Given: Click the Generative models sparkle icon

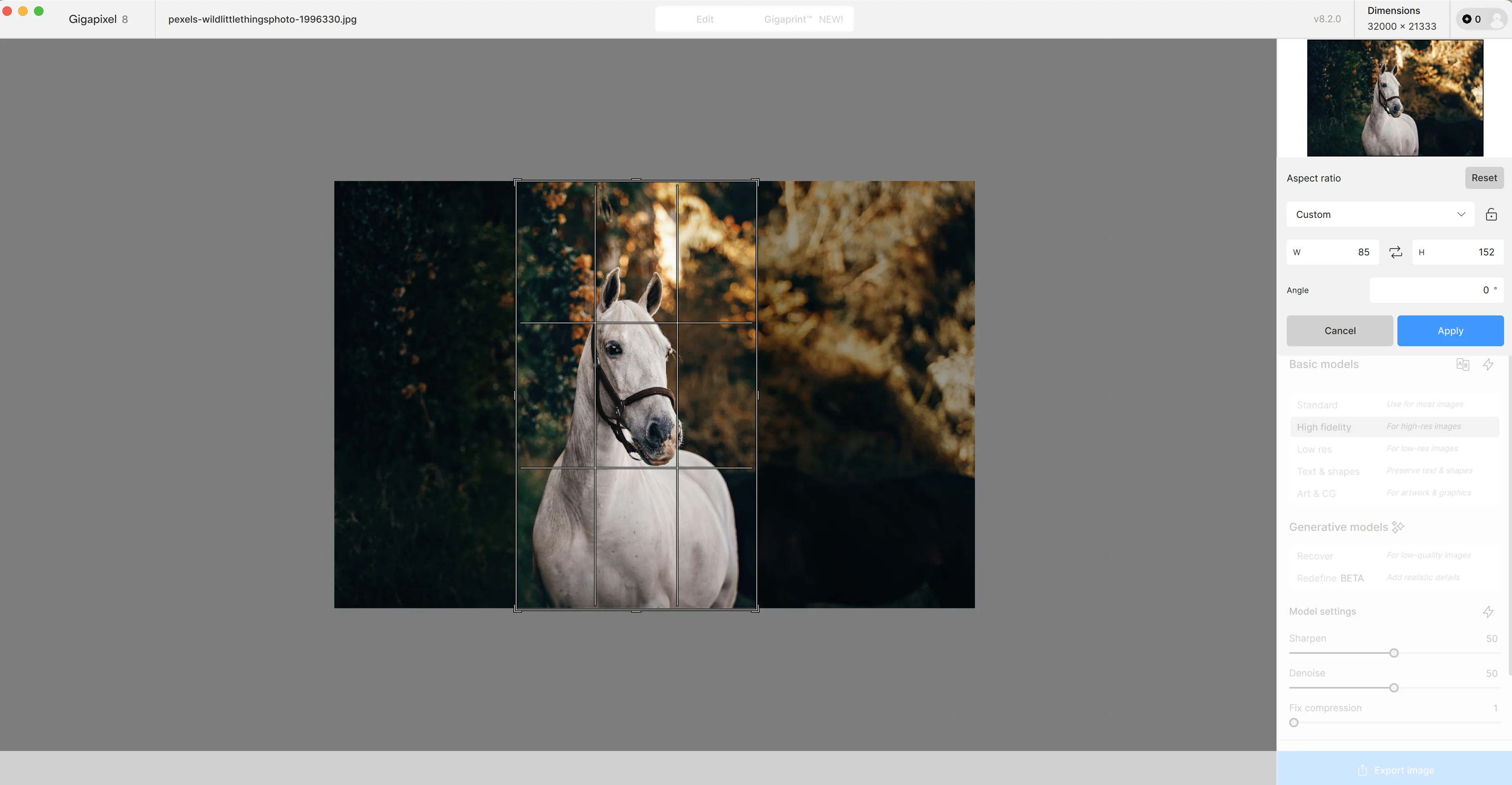Looking at the screenshot, I should [1398, 526].
